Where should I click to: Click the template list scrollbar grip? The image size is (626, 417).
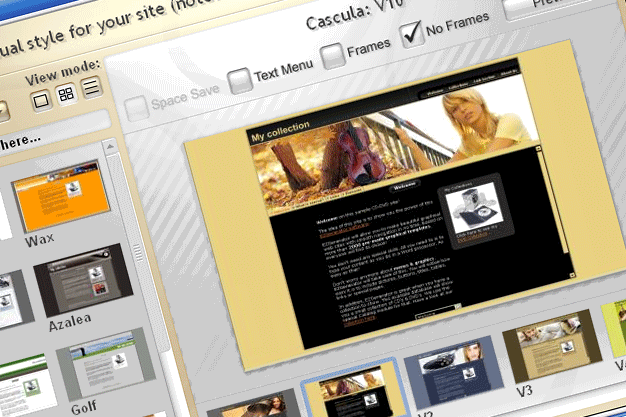pyautogui.click(x=138, y=252)
